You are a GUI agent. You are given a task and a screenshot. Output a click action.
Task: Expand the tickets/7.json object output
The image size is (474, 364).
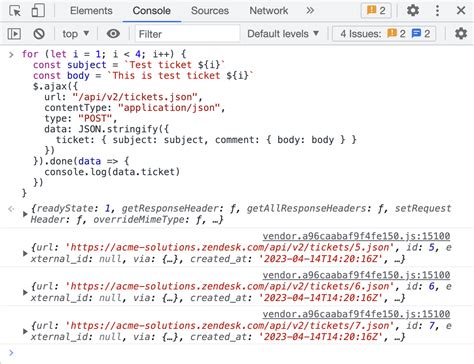25,331
